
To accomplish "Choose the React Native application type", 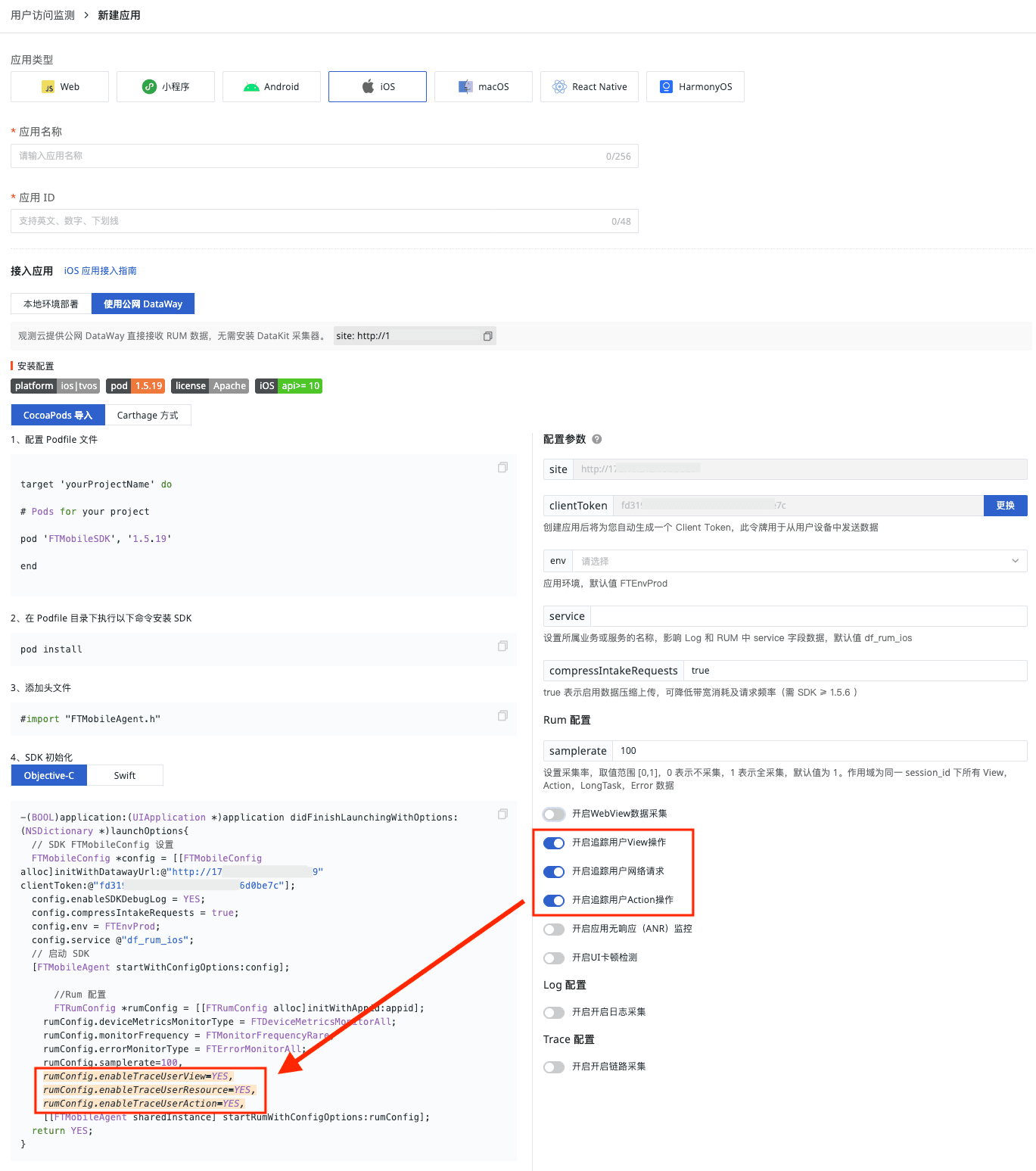I will pyautogui.click(x=589, y=87).
